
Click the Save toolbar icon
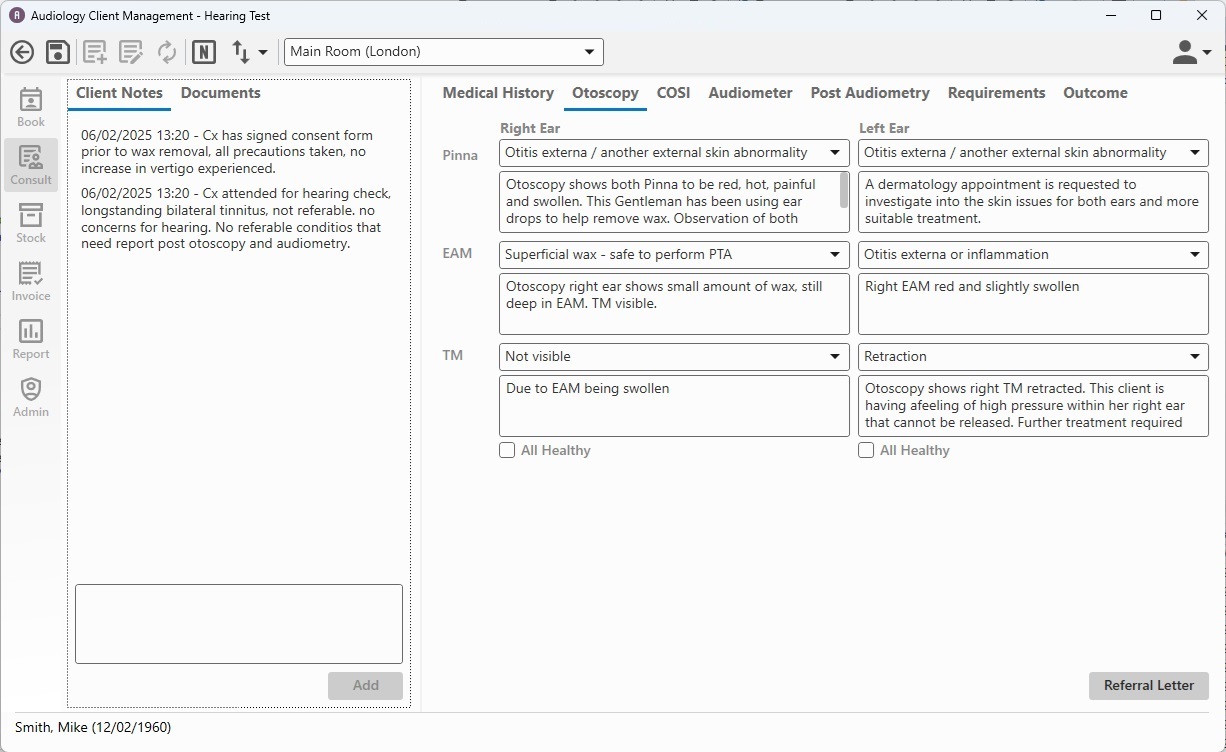pyautogui.click(x=57, y=51)
